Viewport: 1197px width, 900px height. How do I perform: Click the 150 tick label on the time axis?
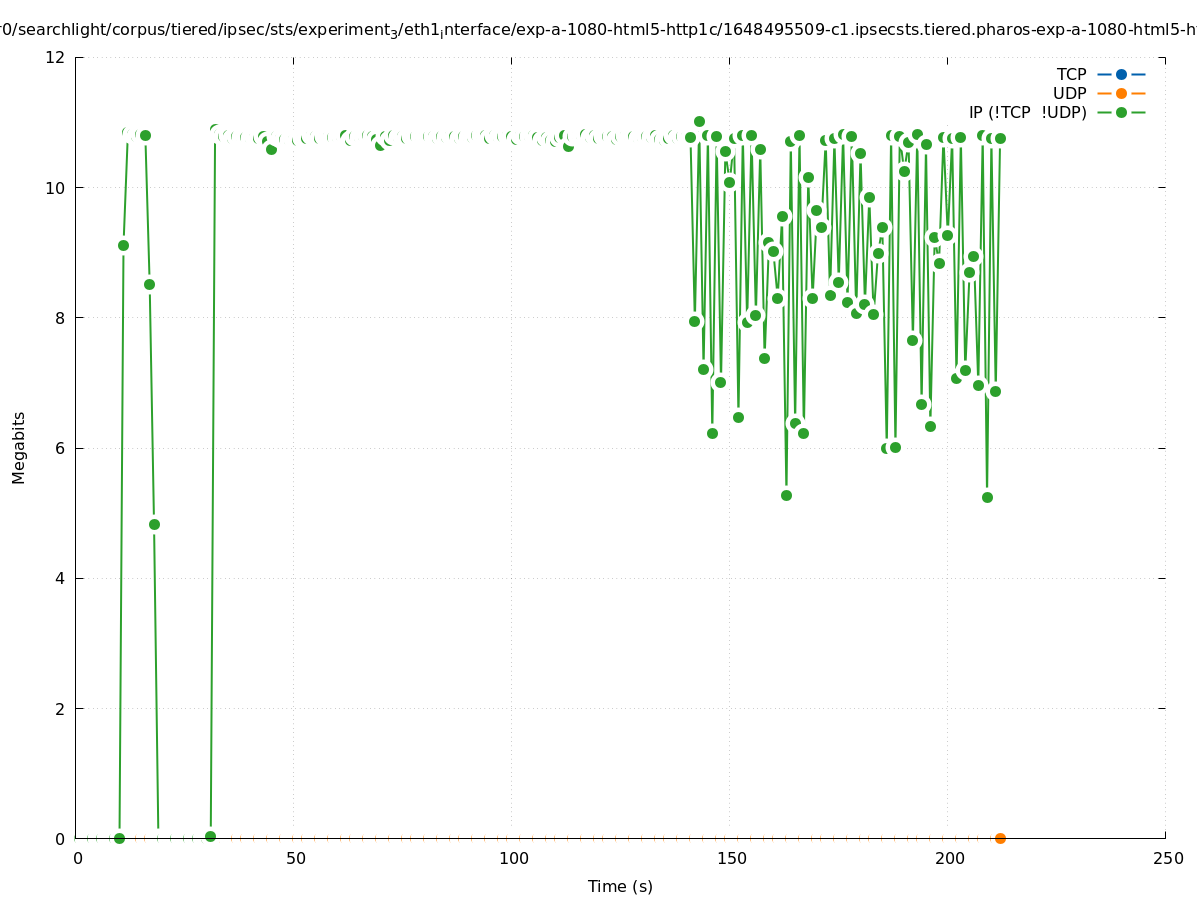(x=731, y=859)
